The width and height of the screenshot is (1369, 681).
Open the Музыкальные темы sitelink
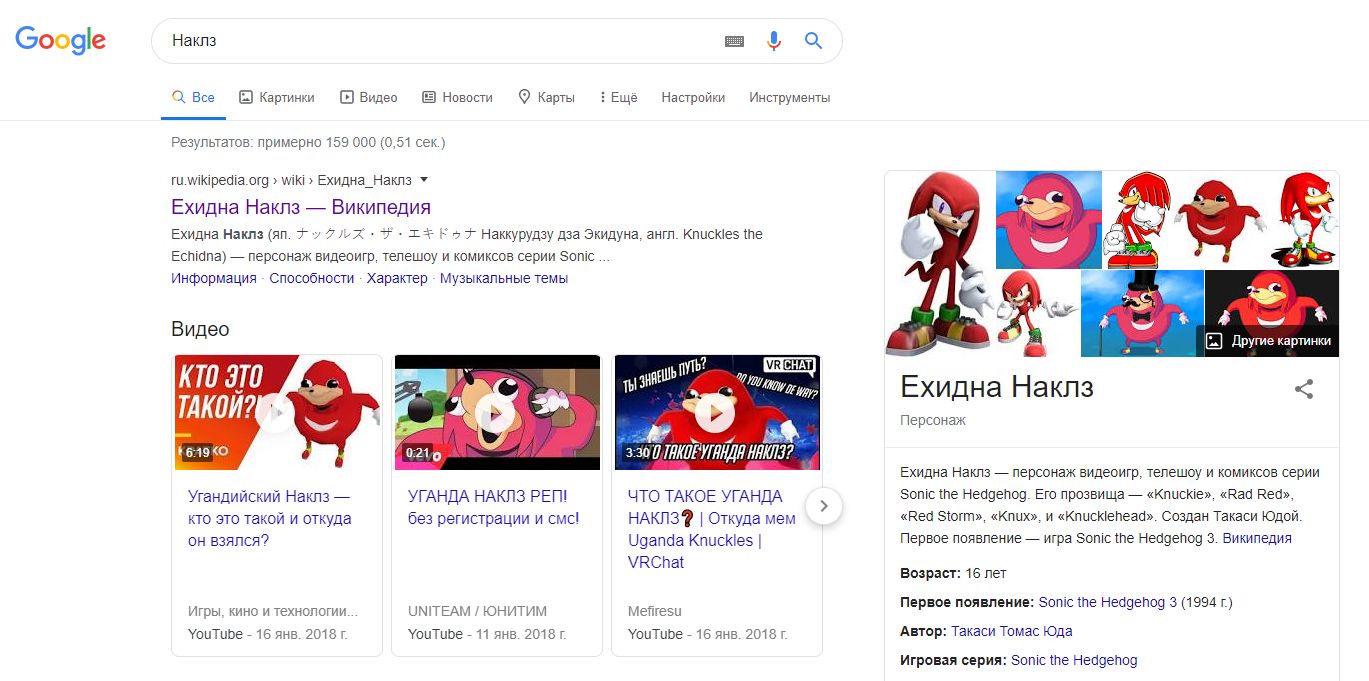(x=504, y=278)
